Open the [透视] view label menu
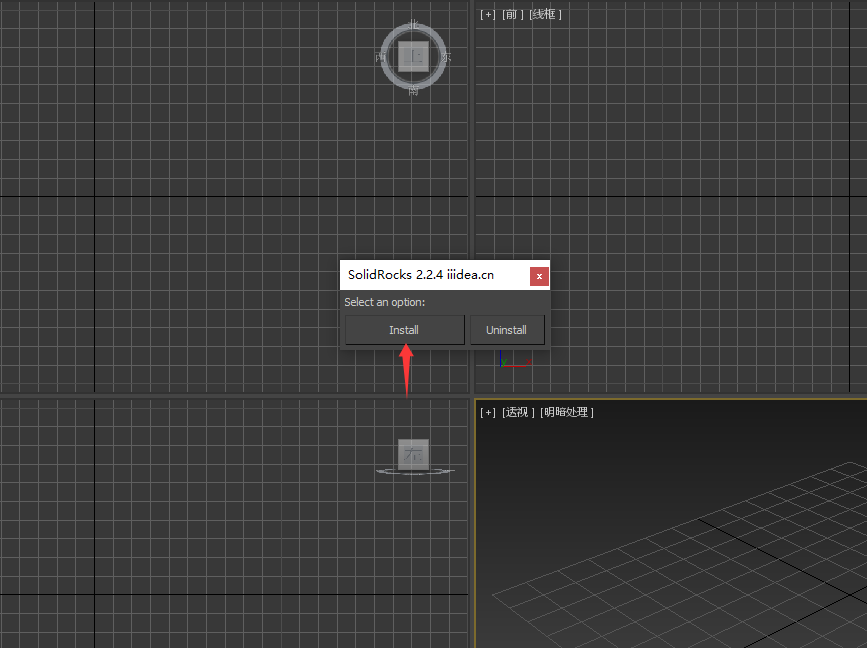Screen dimensions: 867x648 (x=518, y=412)
